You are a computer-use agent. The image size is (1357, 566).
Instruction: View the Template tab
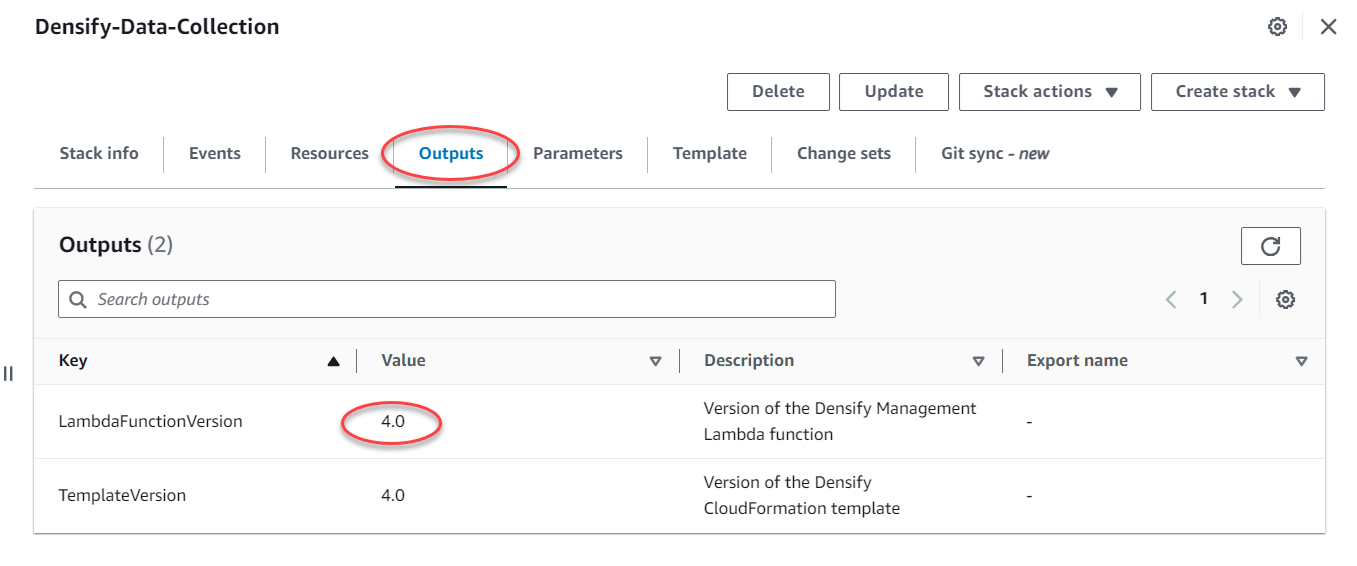[710, 153]
